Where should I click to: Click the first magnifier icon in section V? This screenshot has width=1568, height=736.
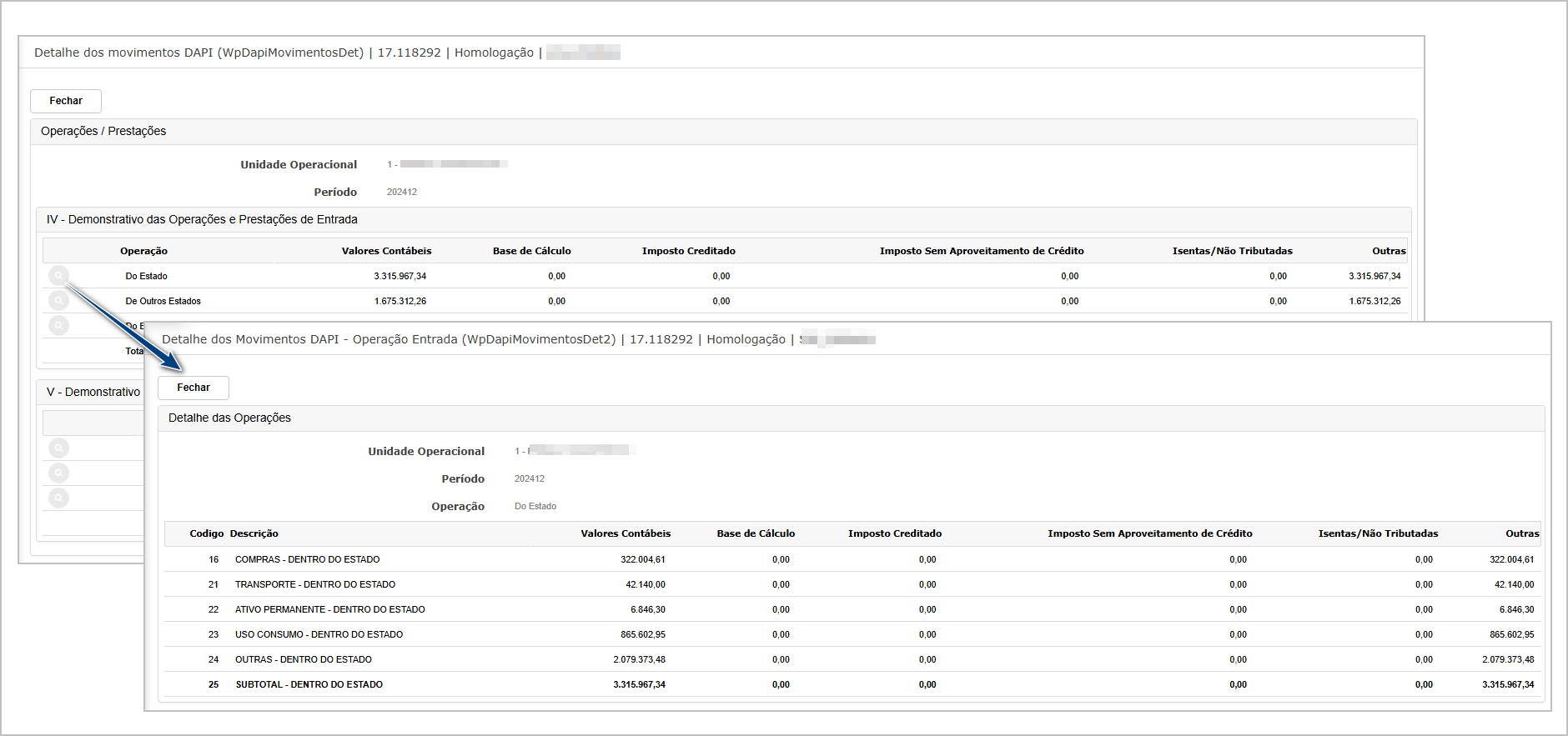(58, 448)
